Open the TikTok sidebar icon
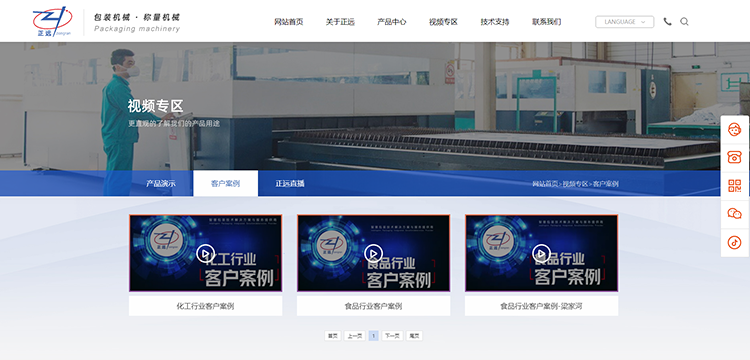 [734, 242]
